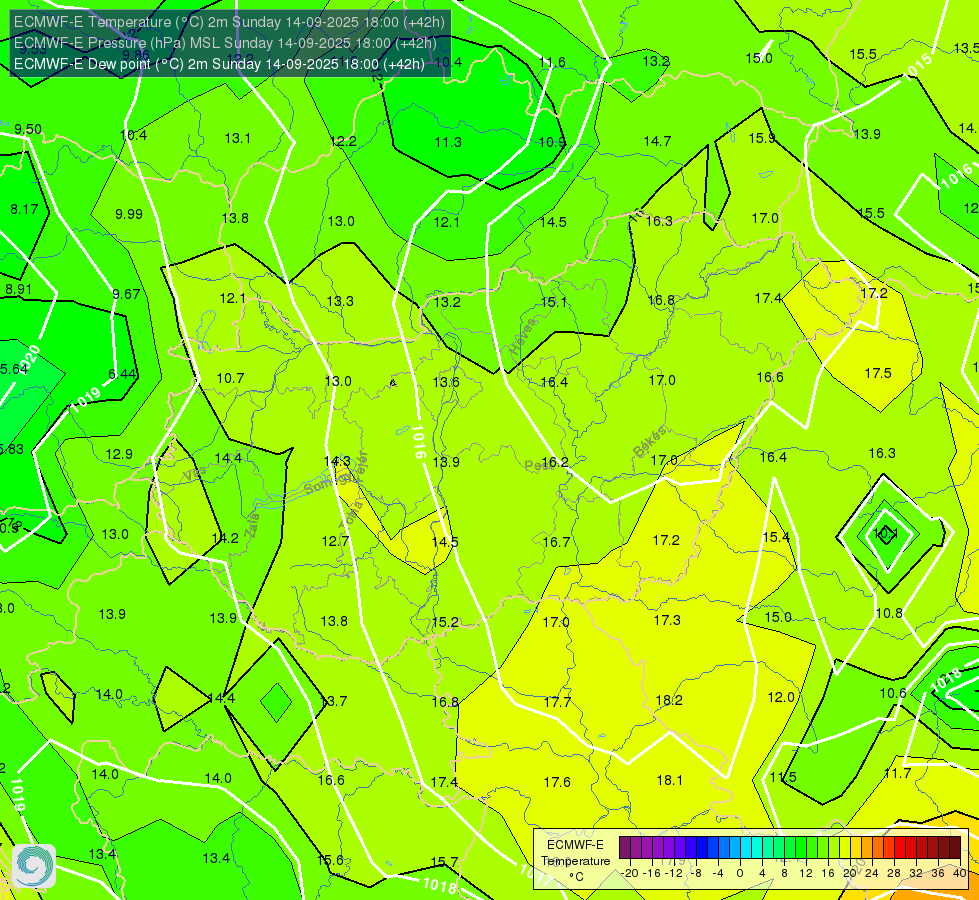
Task: Click the 15.2 temperature value
Action: [x=445, y=622]
